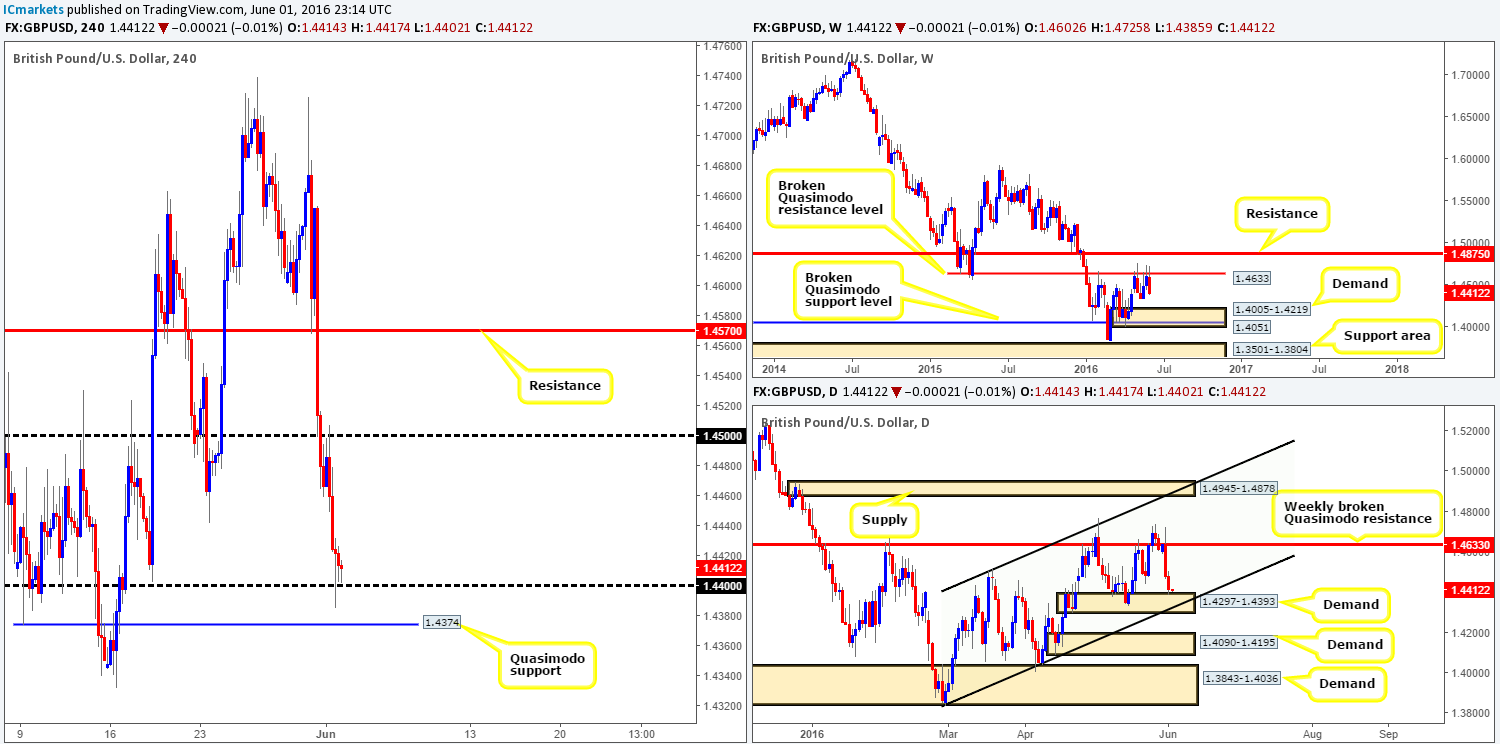This screenshot has height=744, width=1500.
Task: Select the British Pound/U.S. Dollar, D chart title
Action: point(846,421)
